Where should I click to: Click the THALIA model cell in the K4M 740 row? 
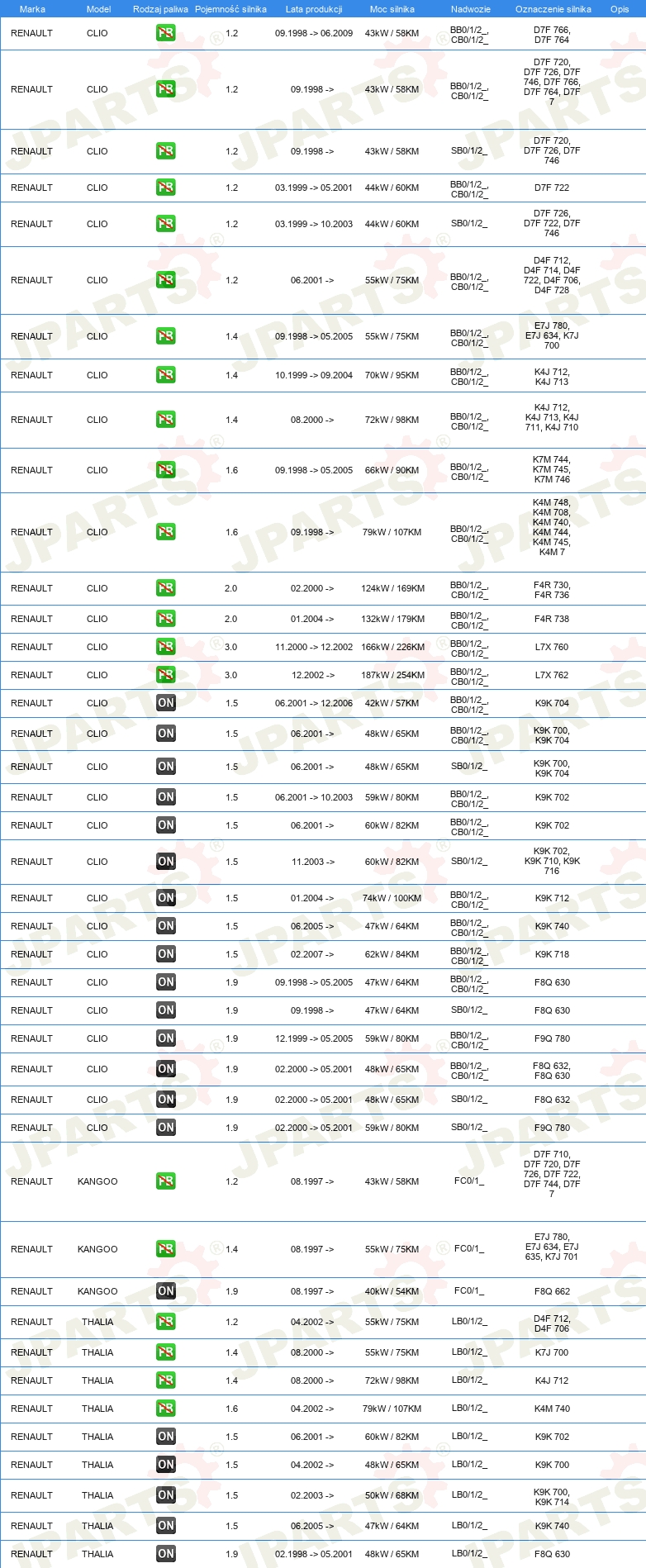[97, 1409]
